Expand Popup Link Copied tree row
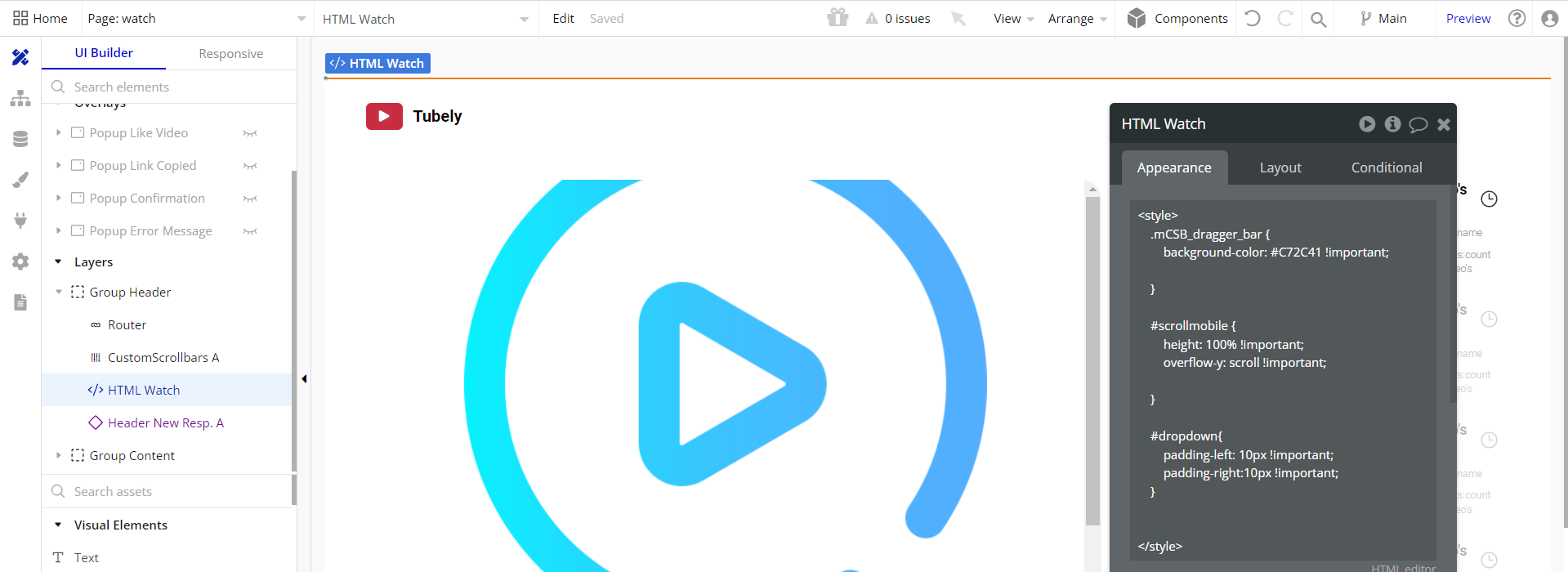 click(x=58, y=165)
